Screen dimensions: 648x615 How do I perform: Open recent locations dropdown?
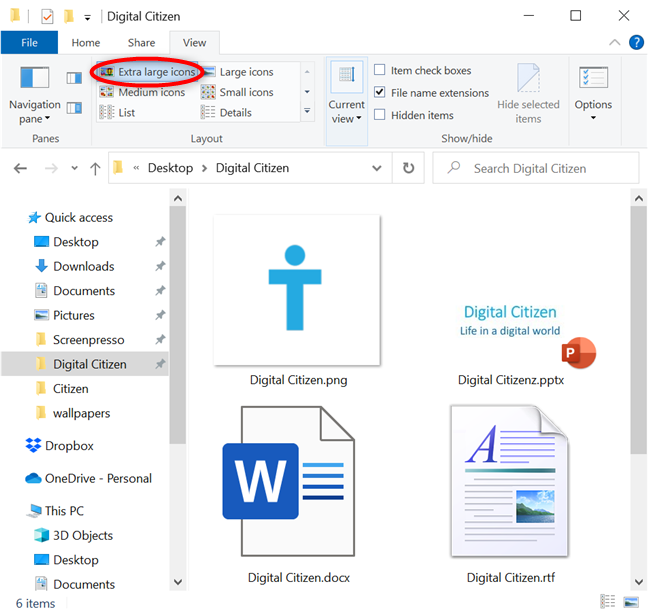[74, 168]
